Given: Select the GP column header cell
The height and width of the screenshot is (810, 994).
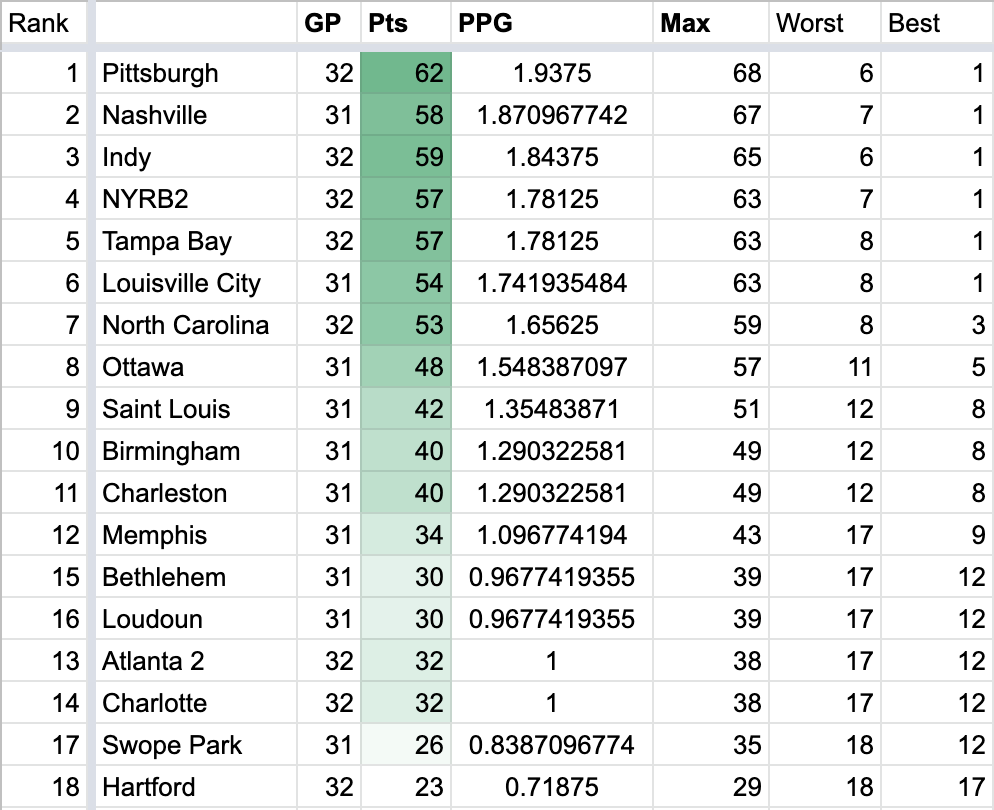Looking at the screenshot, I should point(322,22).
